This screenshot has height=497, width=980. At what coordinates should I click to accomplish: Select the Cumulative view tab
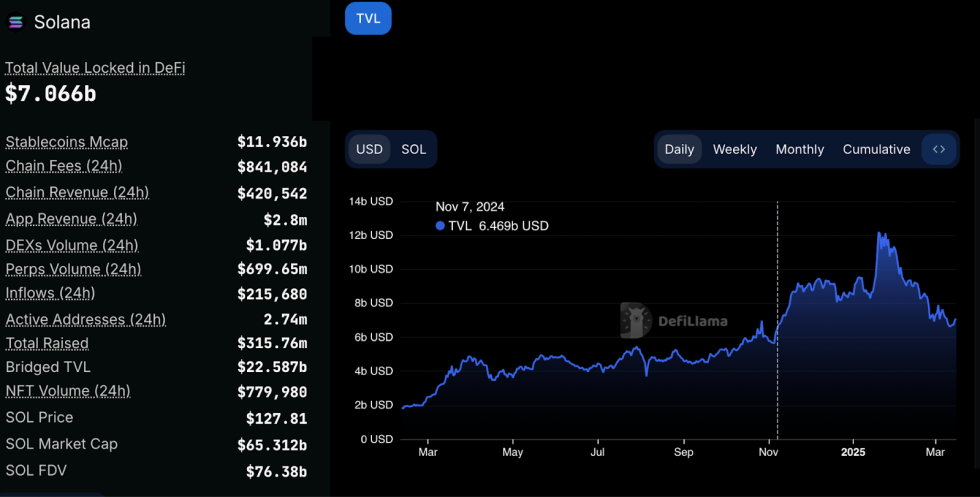pos(876,149)
